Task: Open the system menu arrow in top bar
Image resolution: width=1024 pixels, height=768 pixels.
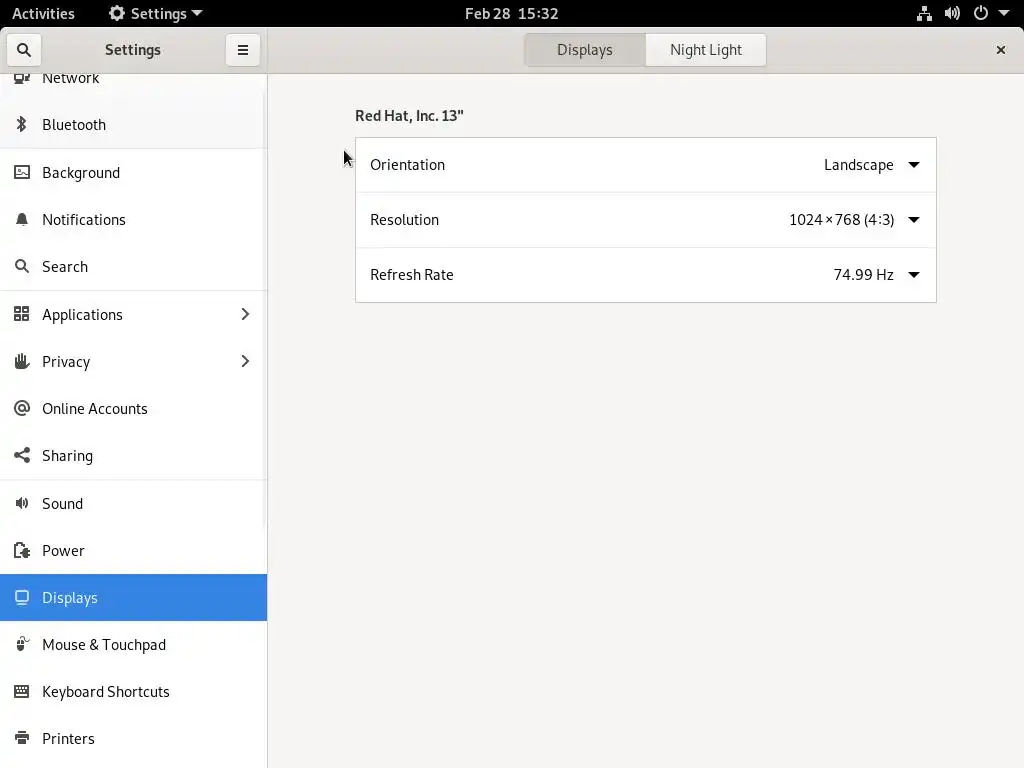Action: [1004, 13]
